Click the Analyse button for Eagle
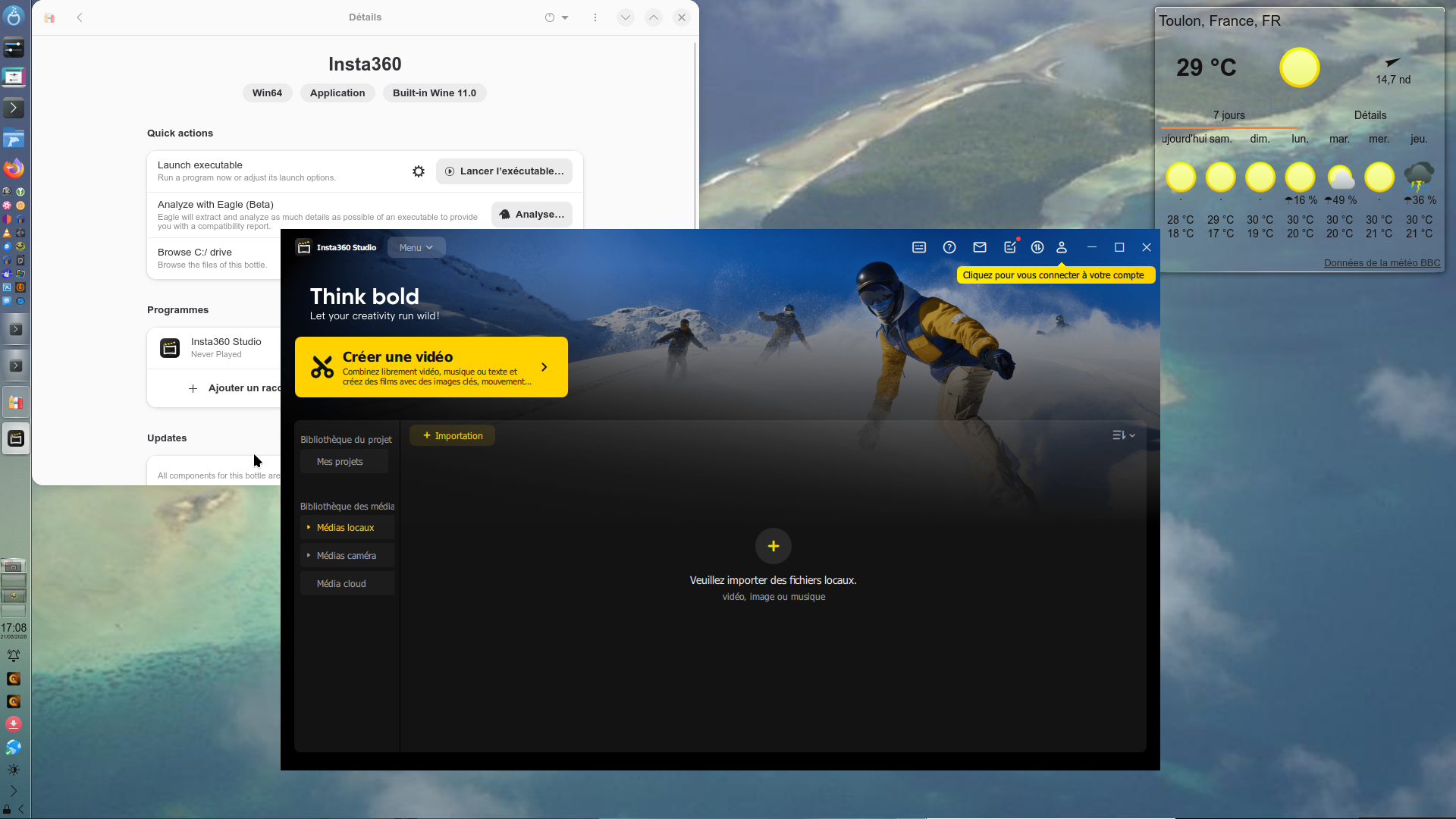 pos(532,215)
